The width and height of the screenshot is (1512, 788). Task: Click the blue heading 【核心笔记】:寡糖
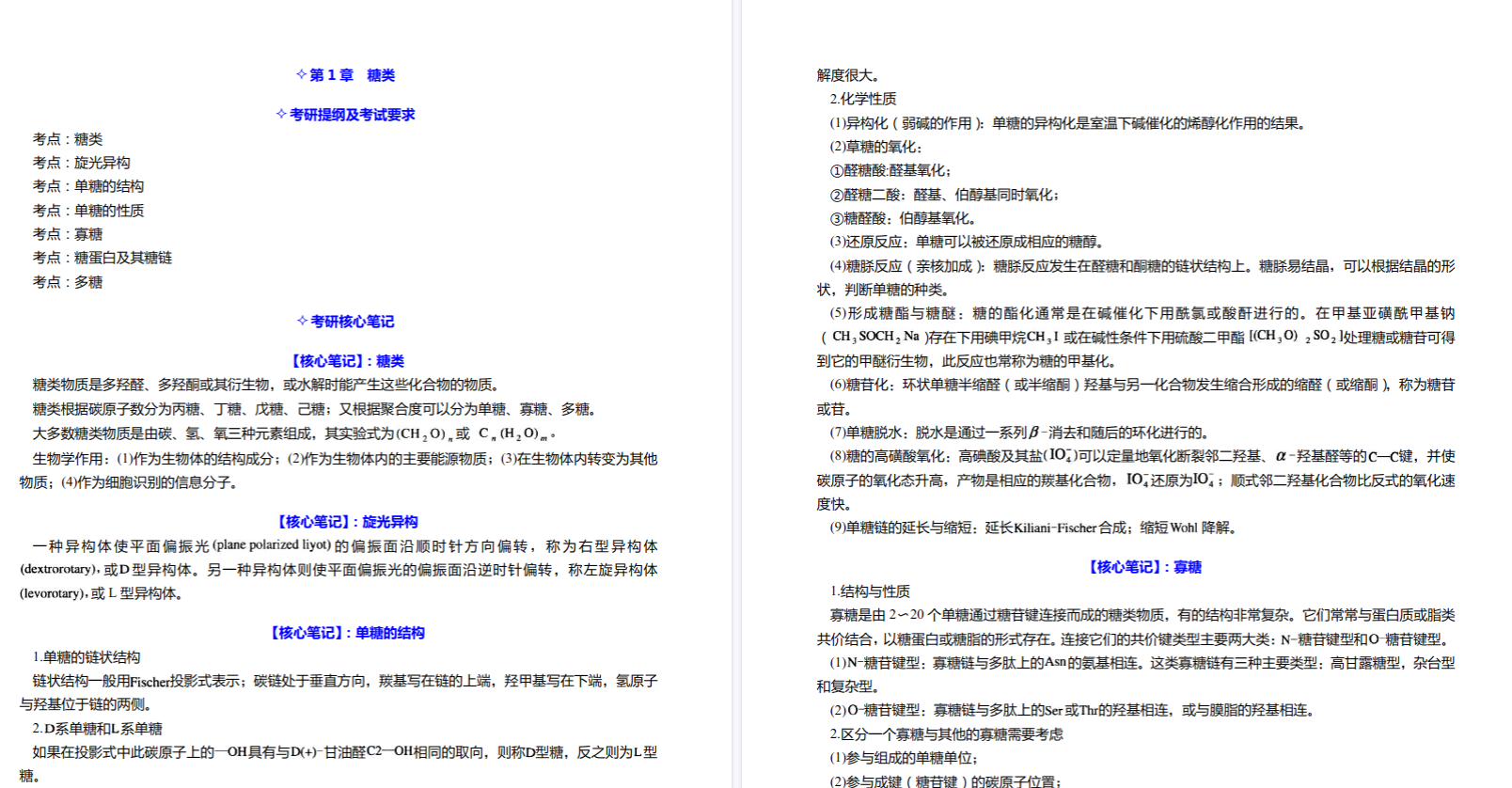click(x=1144, y=567)
